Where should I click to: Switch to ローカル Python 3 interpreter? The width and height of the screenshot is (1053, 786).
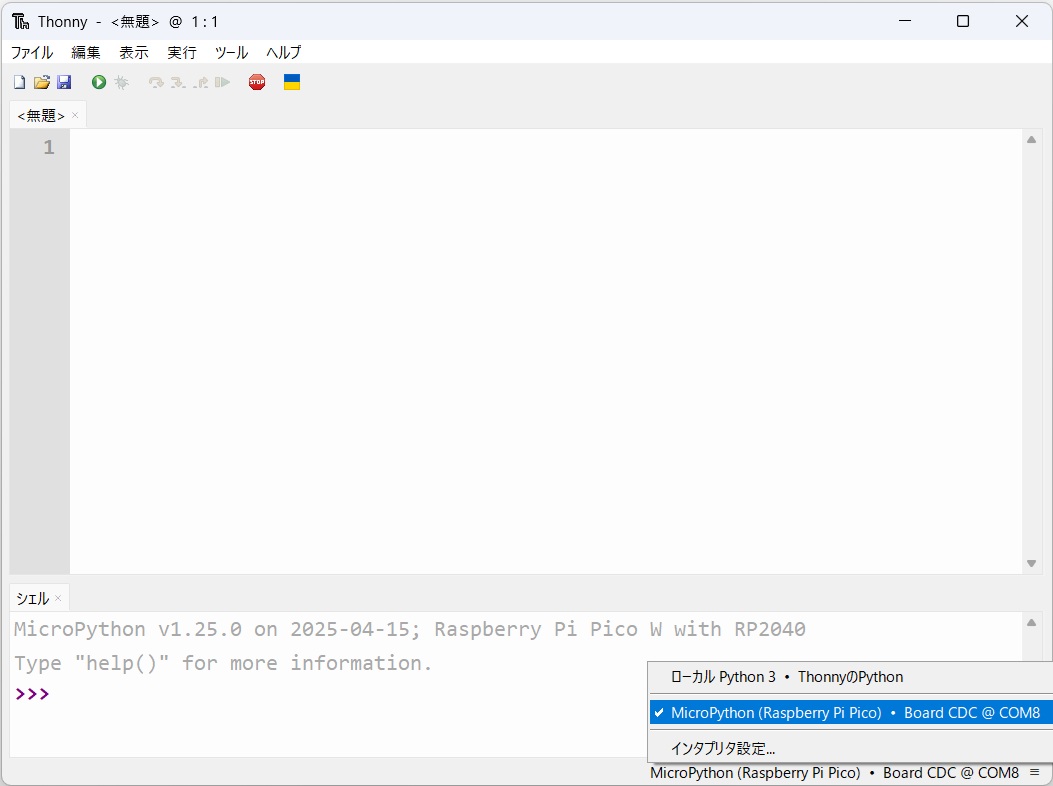pyautogui.click(x=786, y=677)
